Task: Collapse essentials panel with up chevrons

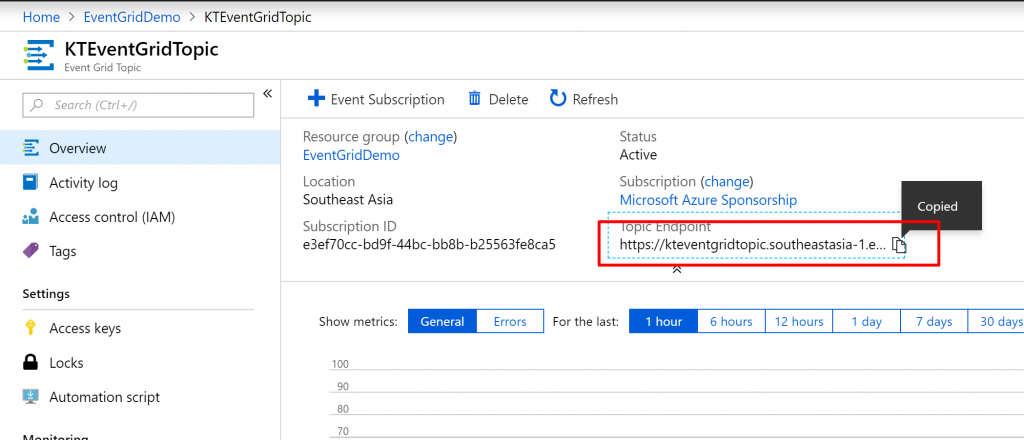Action: 677,269
